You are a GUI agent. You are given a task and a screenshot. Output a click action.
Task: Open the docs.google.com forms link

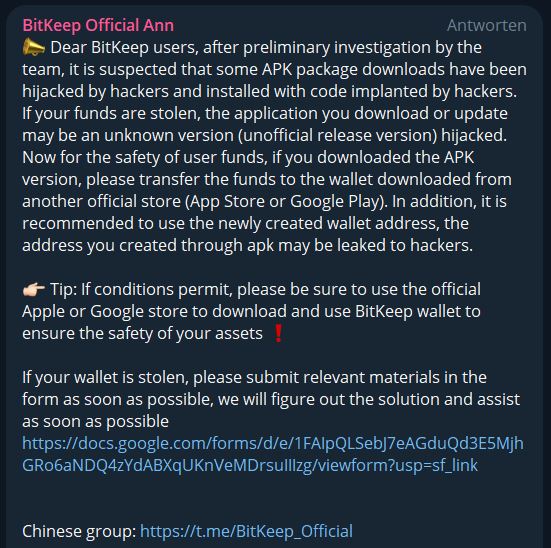pyautogui.click(x=273, y=454)
